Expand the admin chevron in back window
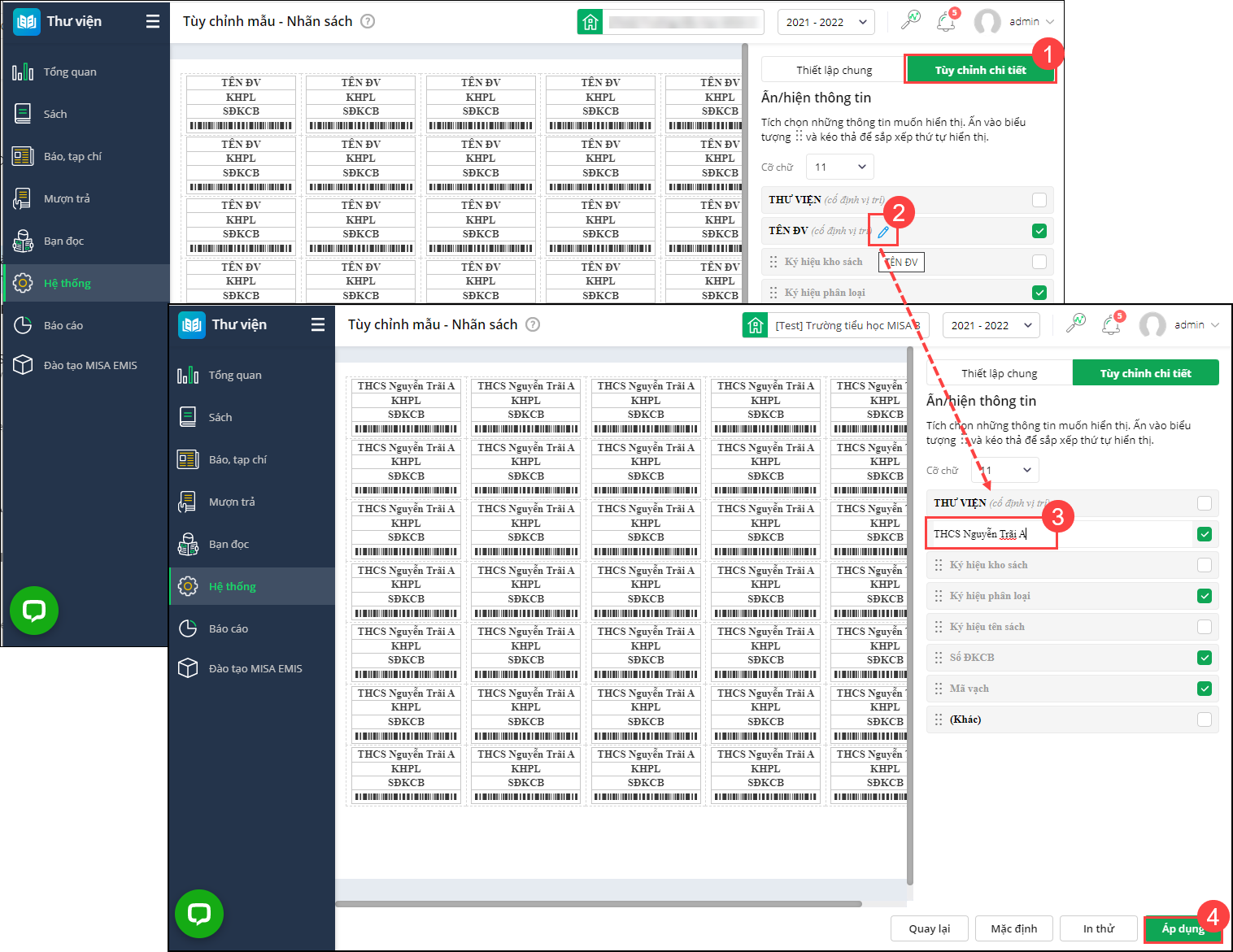The height and width of the screenshot is (952, 1233). tap(1050, 22)
